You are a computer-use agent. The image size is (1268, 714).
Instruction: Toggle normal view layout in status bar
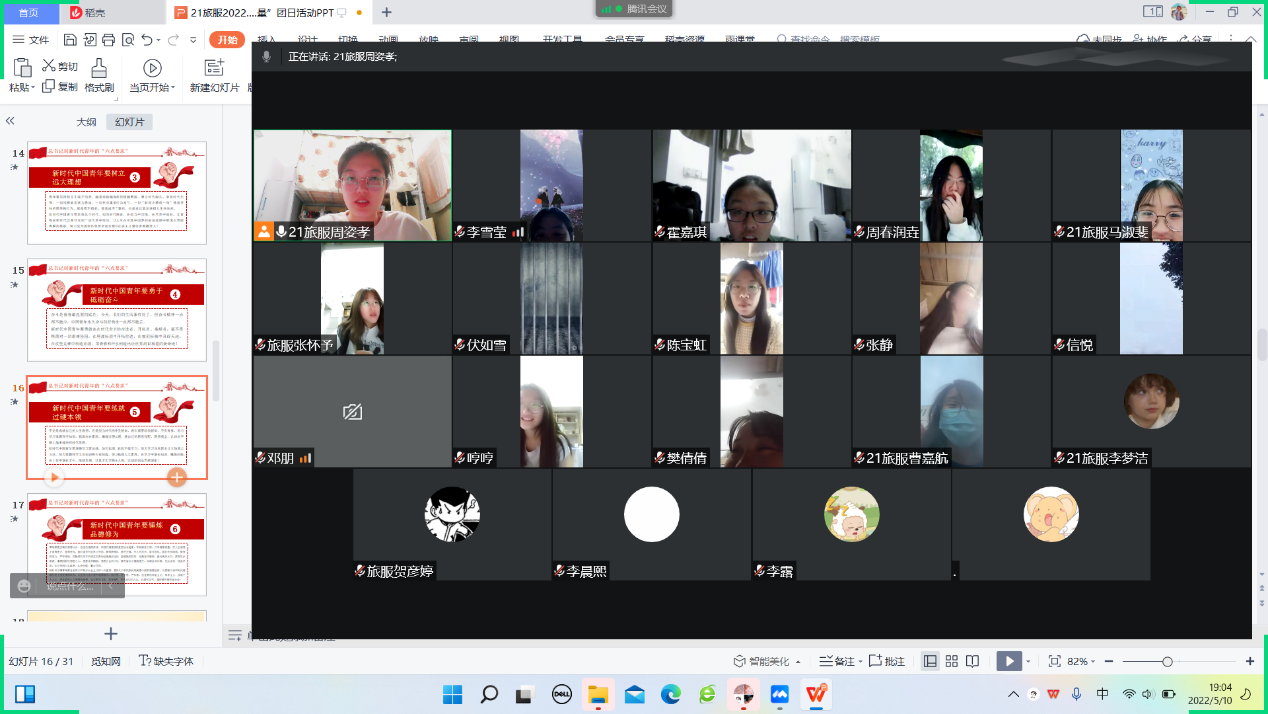tap(930, 661)
